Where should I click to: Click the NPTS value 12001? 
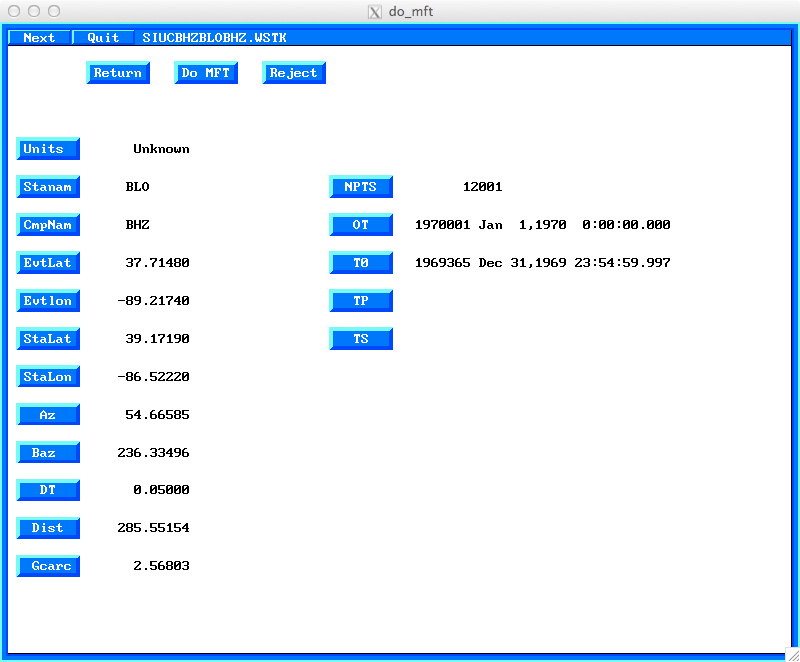pyautogui.click(x=482, y=187)
